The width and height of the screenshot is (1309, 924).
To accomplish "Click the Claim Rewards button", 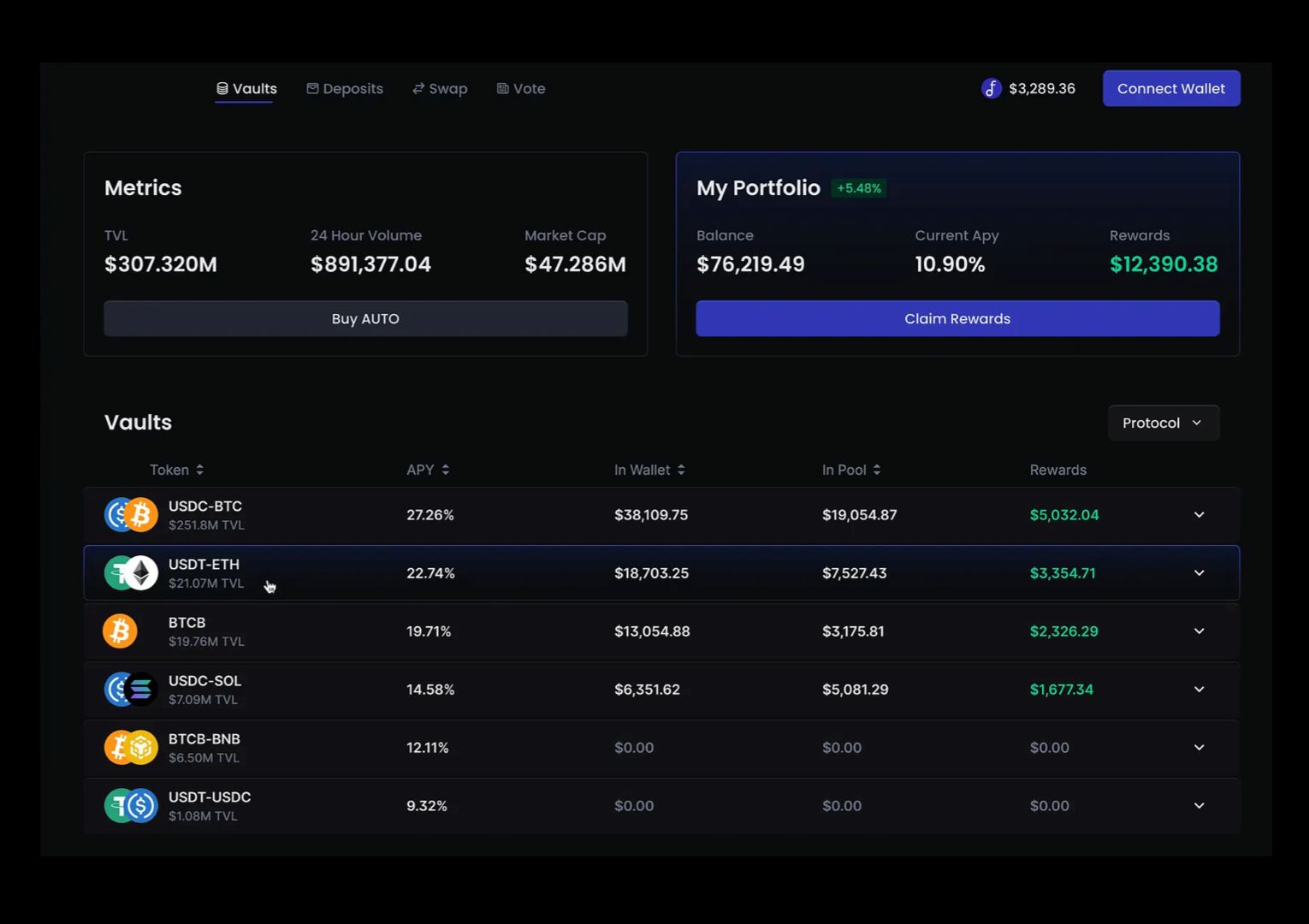I will pos(957,318).
